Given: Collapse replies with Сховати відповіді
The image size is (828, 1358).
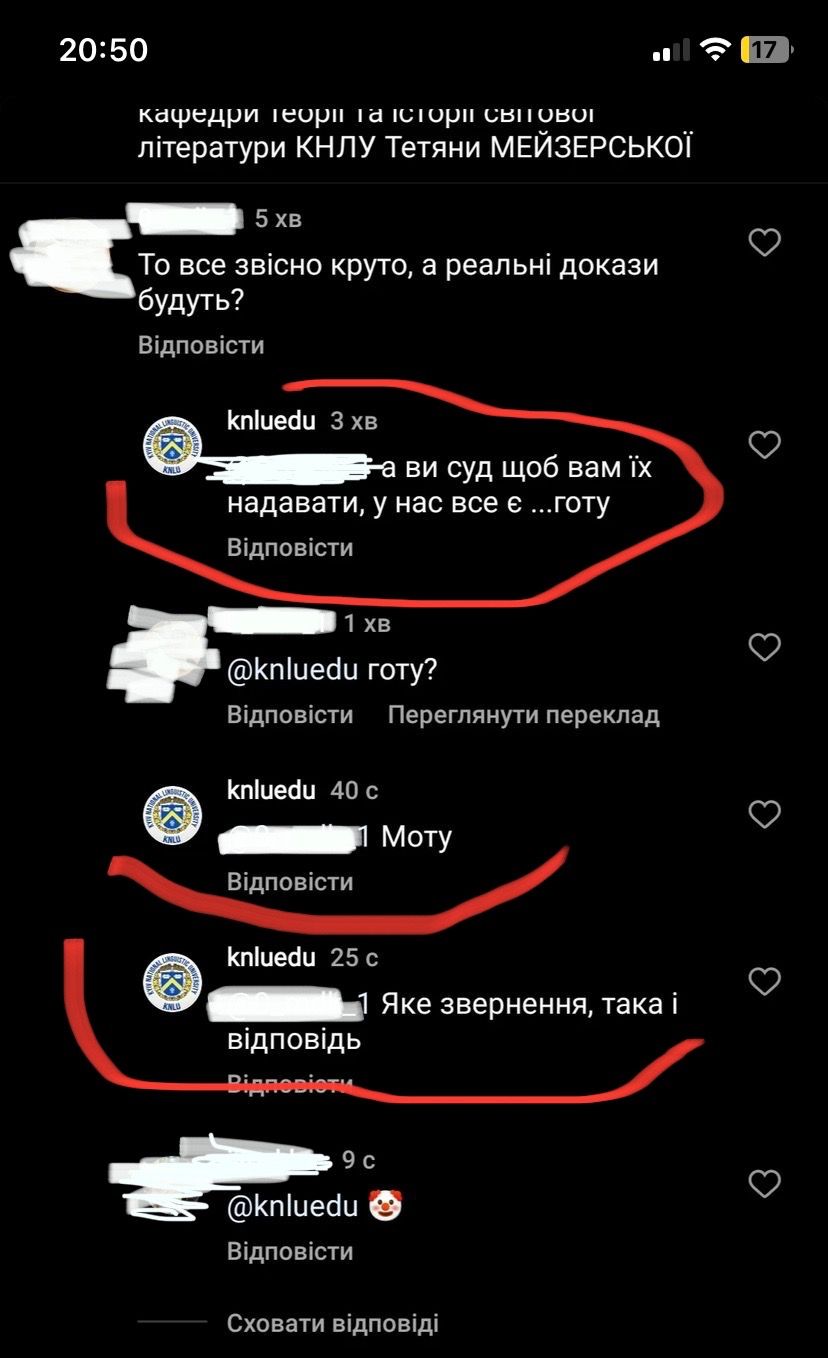Looking at the screenshot, I should [333, 1324].
